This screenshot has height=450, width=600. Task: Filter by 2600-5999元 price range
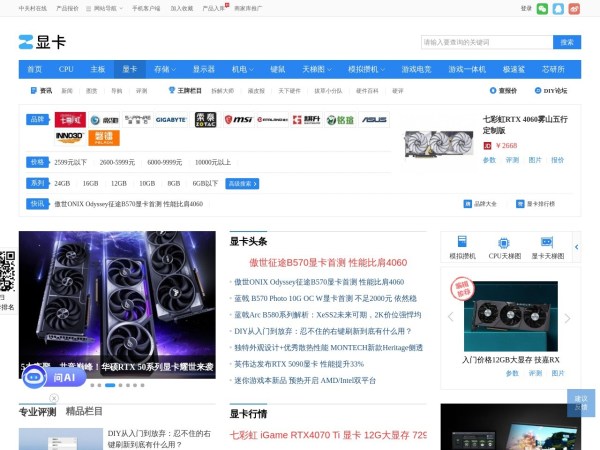point(117,162)
